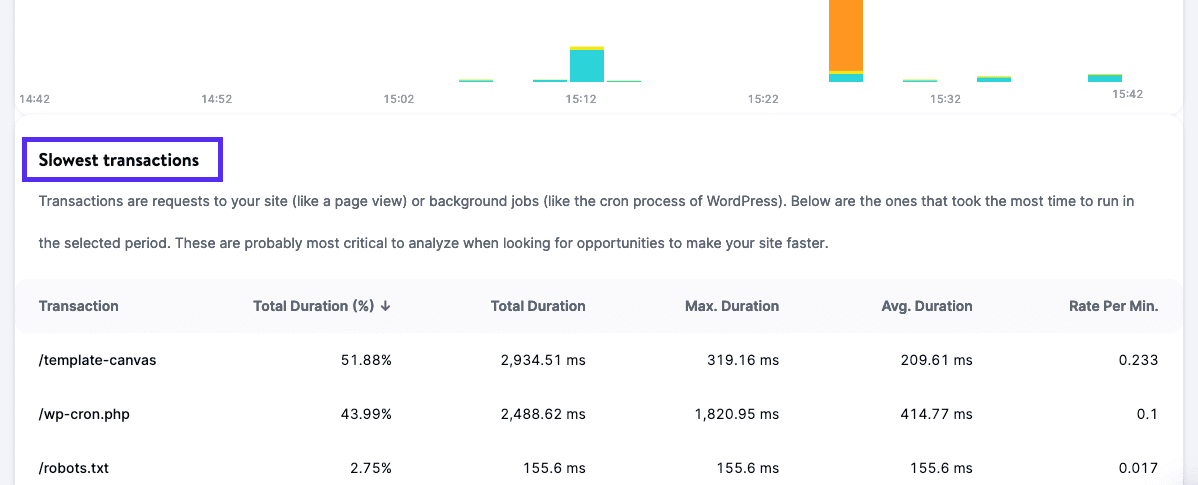The image size is (1198, 485).
Task: Click the 14:42 time axis label
Action: coord(34,99)
